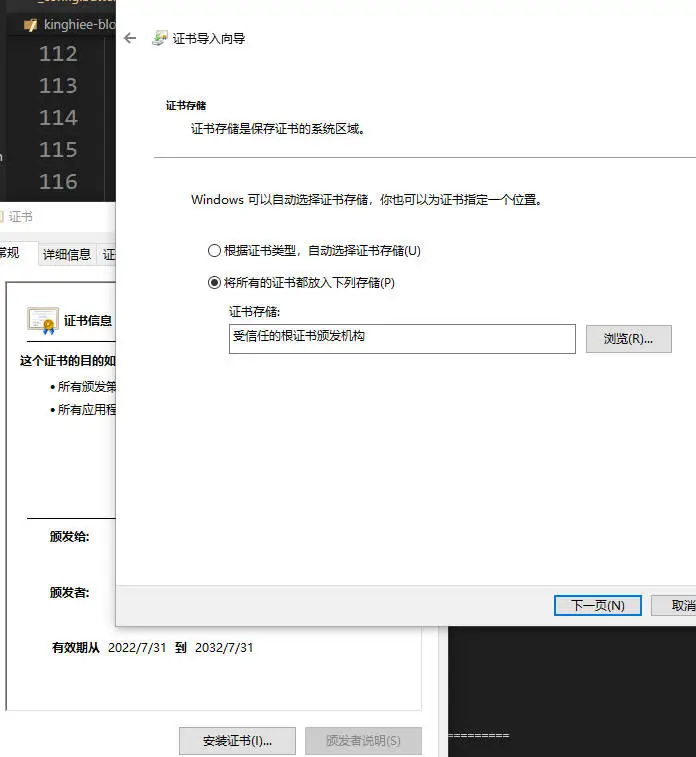Cancel the wizard with 取消 button

click(x=674, y=605)
